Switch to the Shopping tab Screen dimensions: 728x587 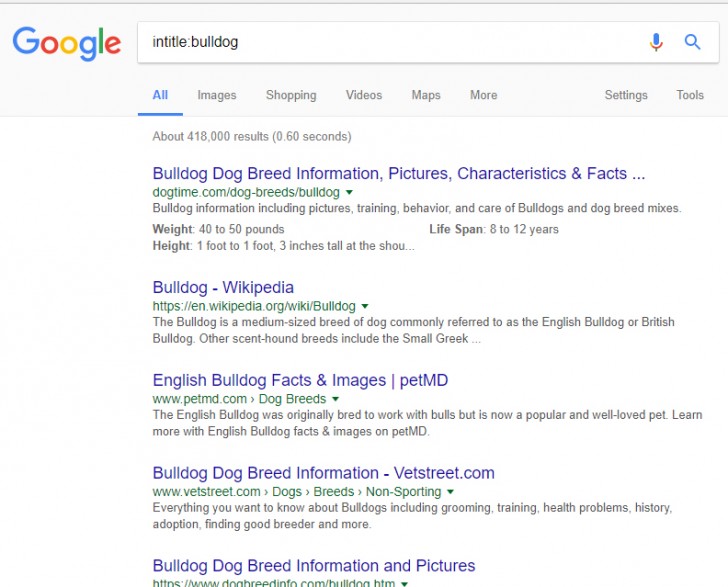pyautogui.click(x=291, y=95)
